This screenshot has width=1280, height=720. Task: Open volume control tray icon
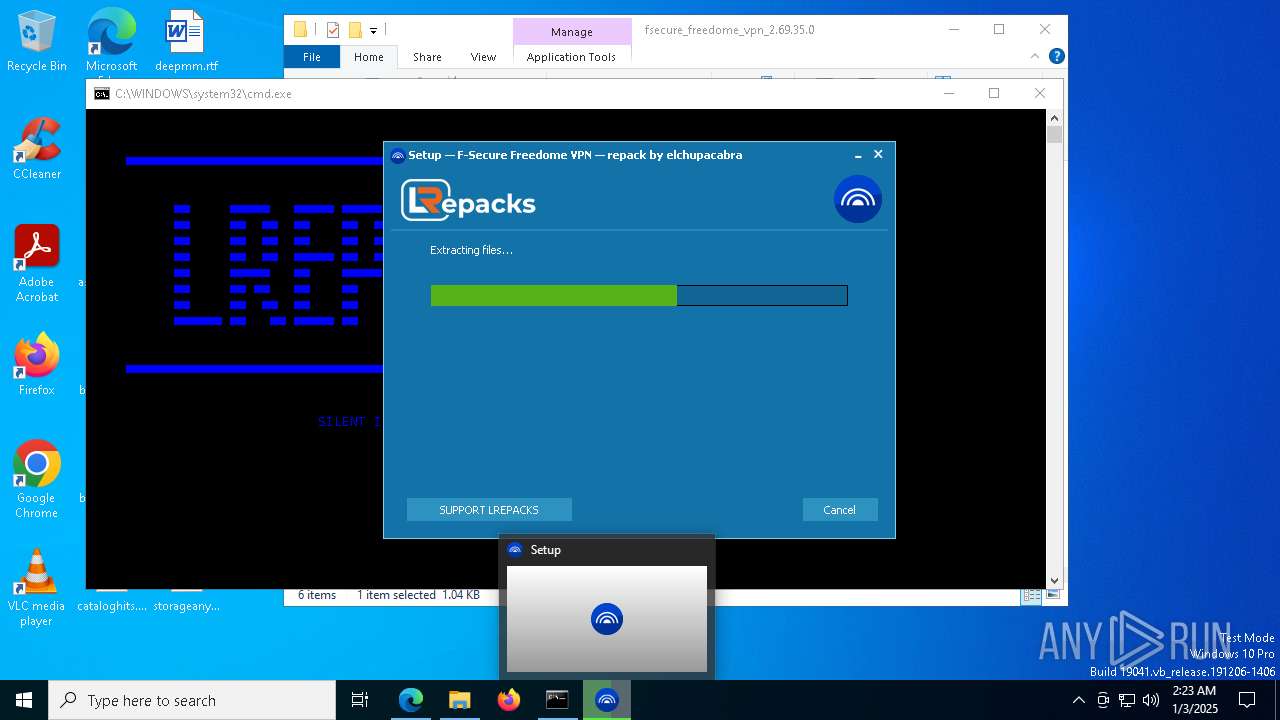point(1151,700)
